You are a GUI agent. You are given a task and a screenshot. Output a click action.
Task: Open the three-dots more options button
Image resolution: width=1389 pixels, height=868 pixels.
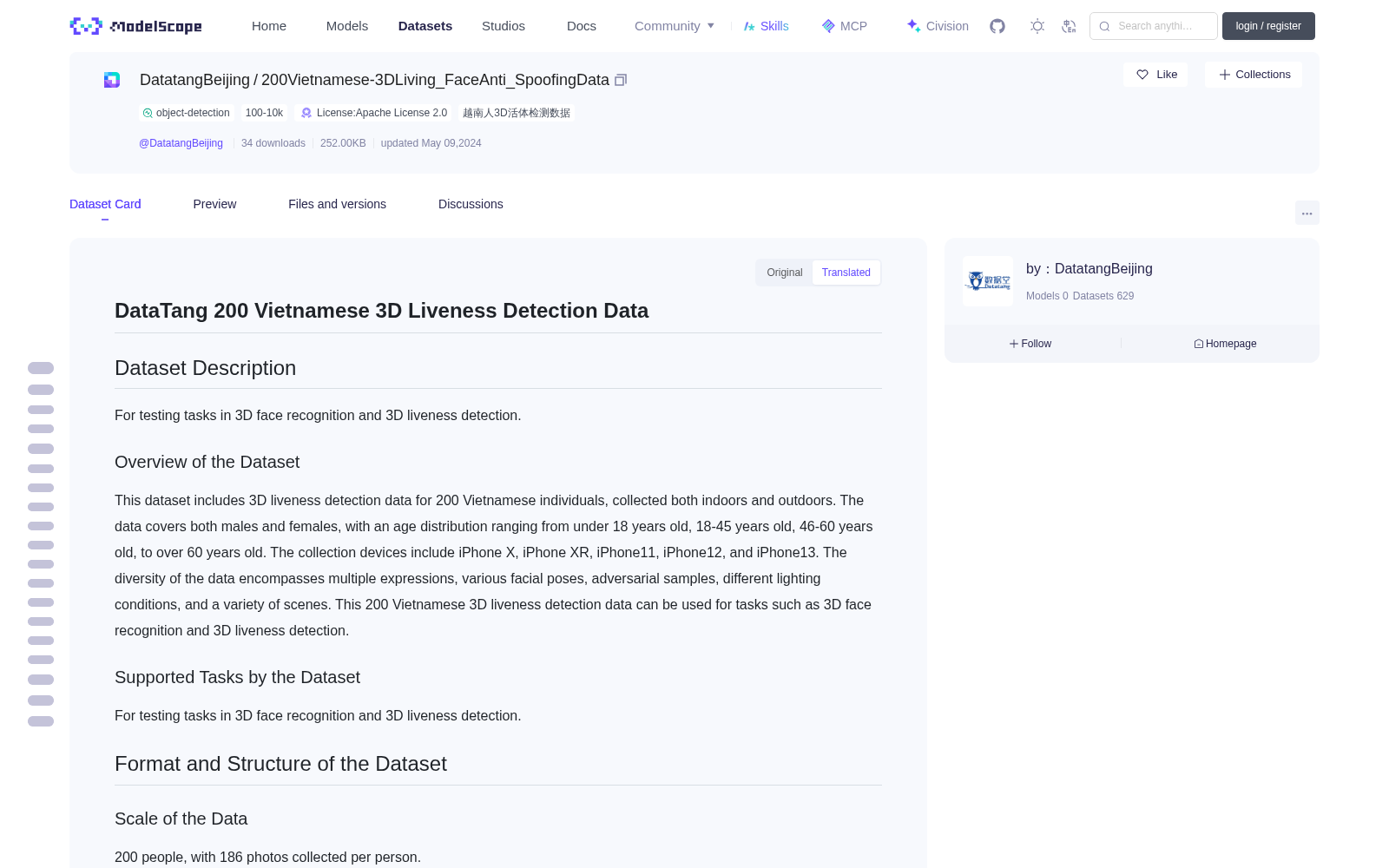coord(1307,213)
